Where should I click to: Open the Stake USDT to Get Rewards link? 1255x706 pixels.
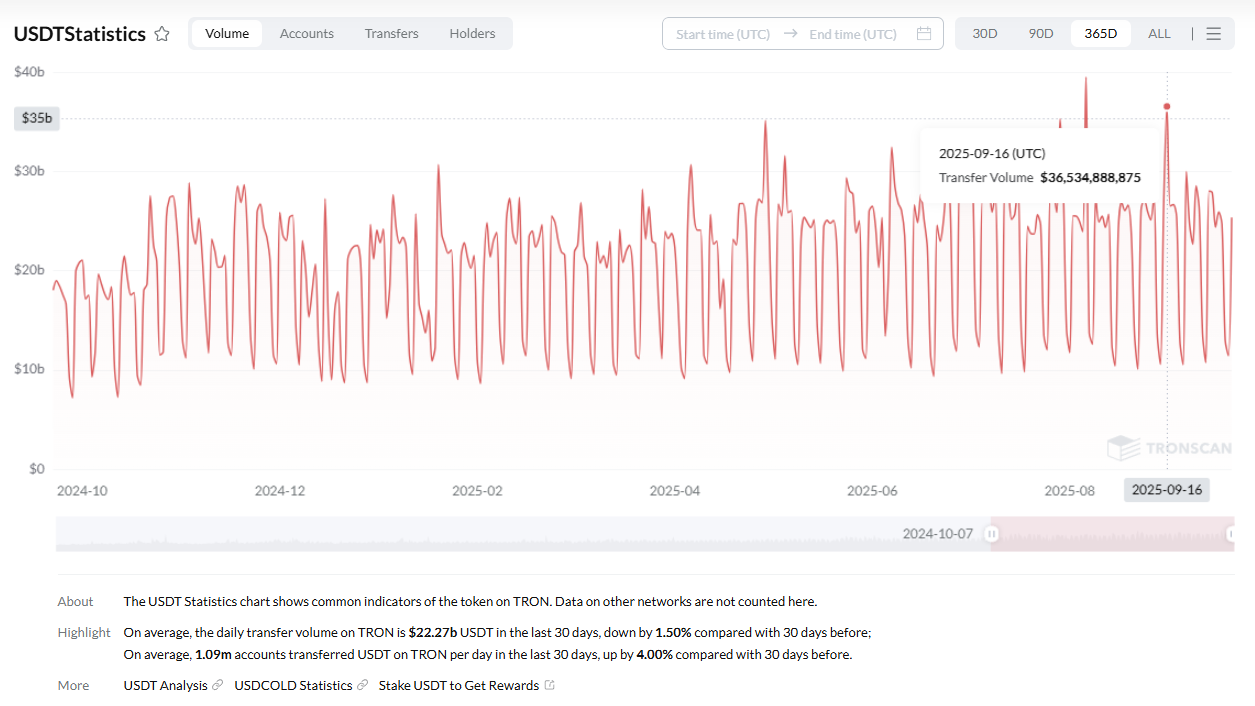coord(458,685)
